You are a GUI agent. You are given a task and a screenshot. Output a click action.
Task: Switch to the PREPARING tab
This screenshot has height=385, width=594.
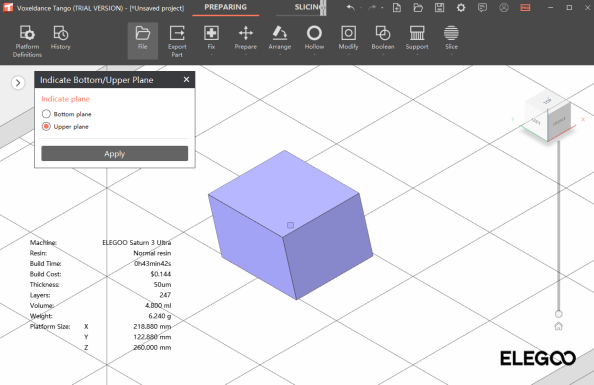225,7
